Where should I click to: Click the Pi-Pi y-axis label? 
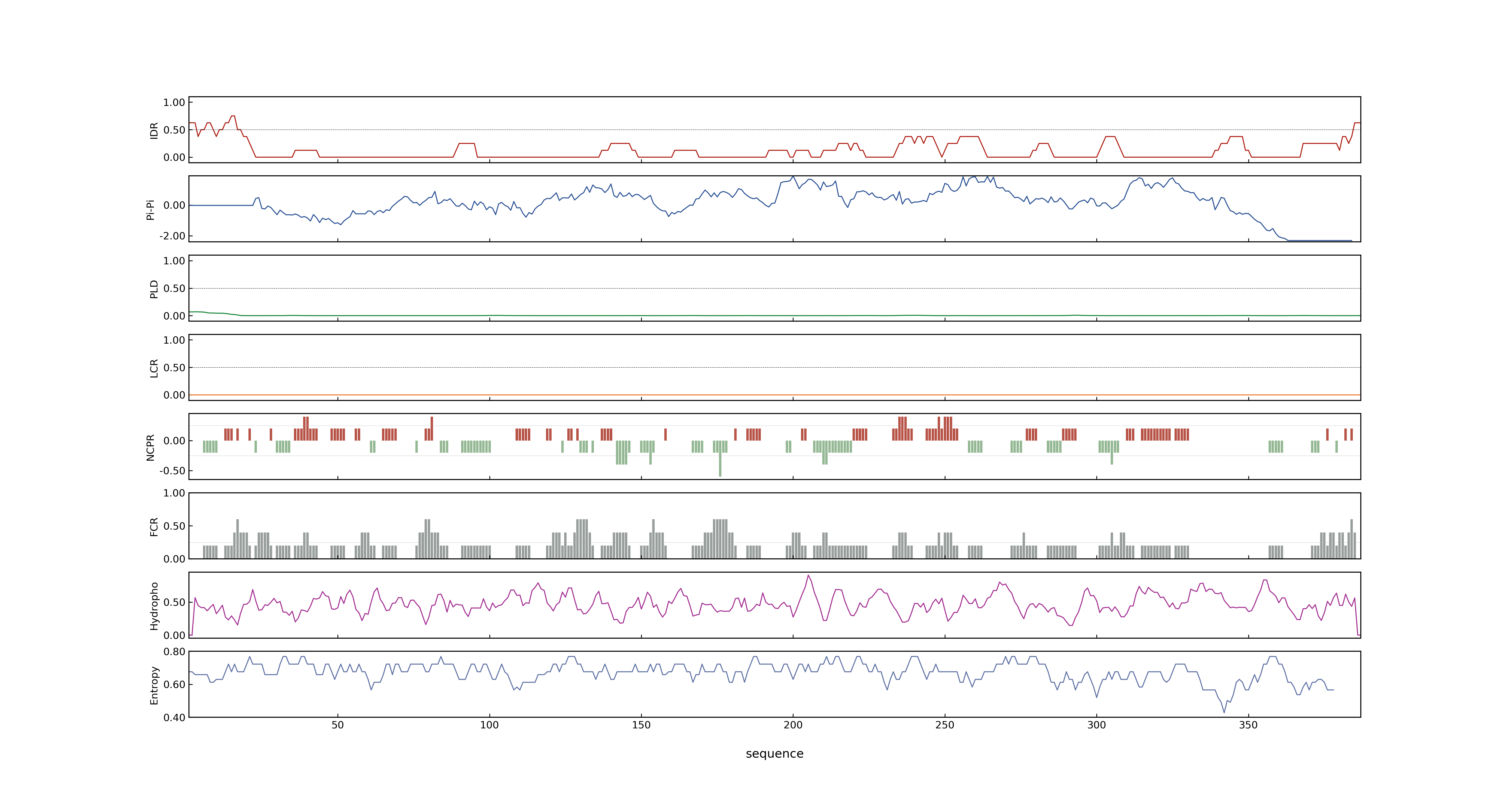coord(150,209)
